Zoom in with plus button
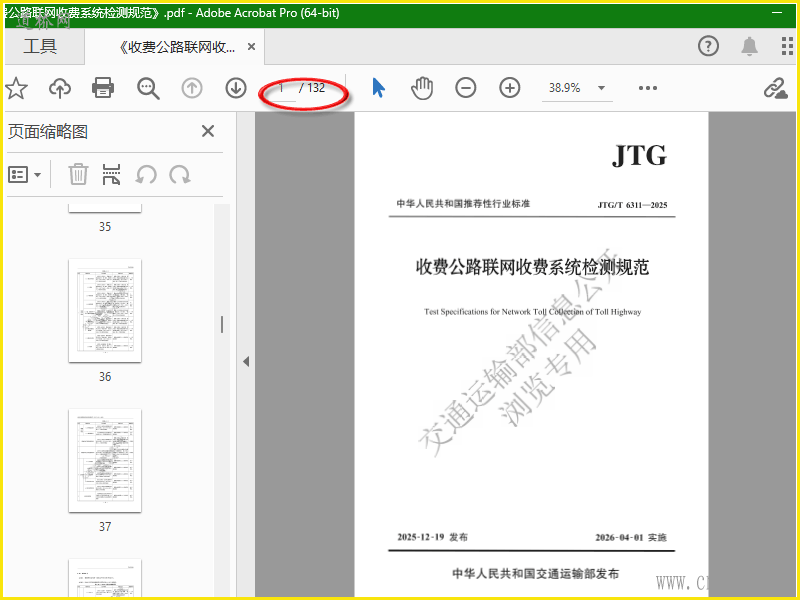The width and height of the screenshot is (800, 600). click(509, 88)
